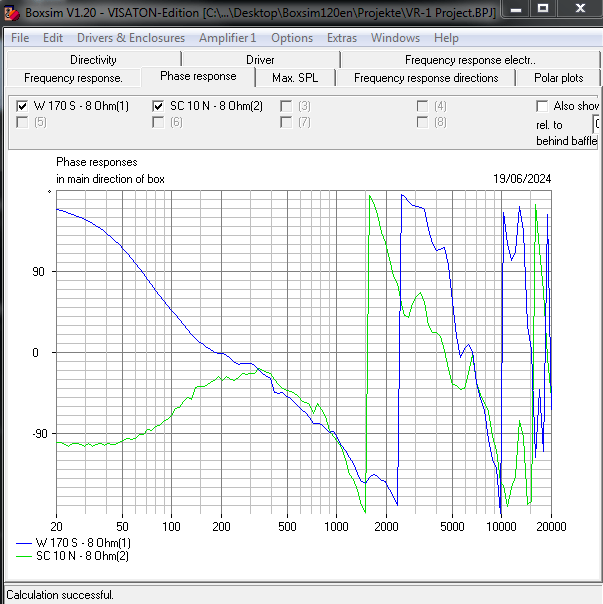Close the Boxsim window
603x604 pixels.
tap(580, 9)
